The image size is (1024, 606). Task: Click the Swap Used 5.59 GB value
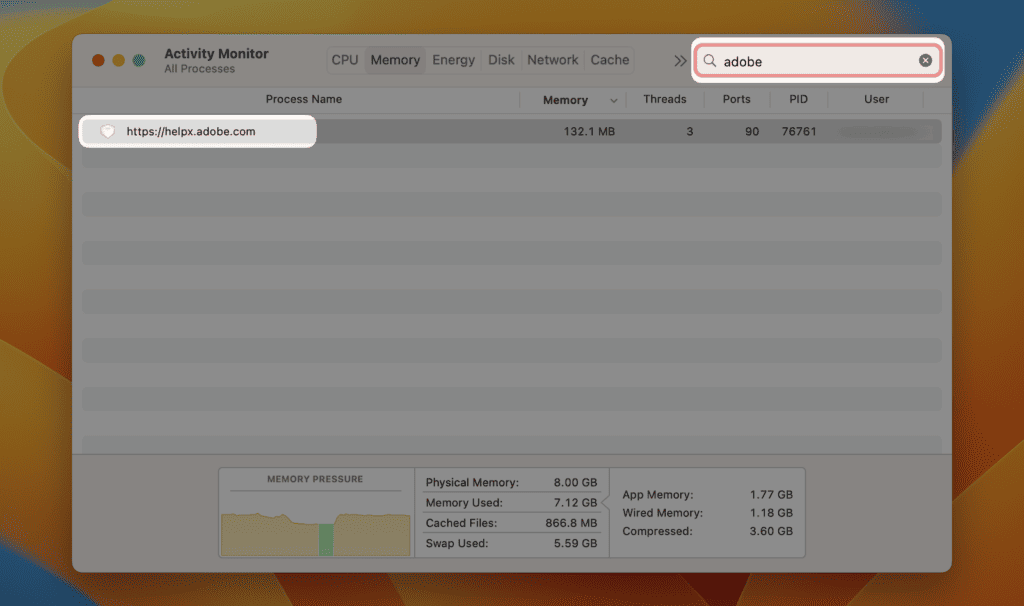point(575,543)
